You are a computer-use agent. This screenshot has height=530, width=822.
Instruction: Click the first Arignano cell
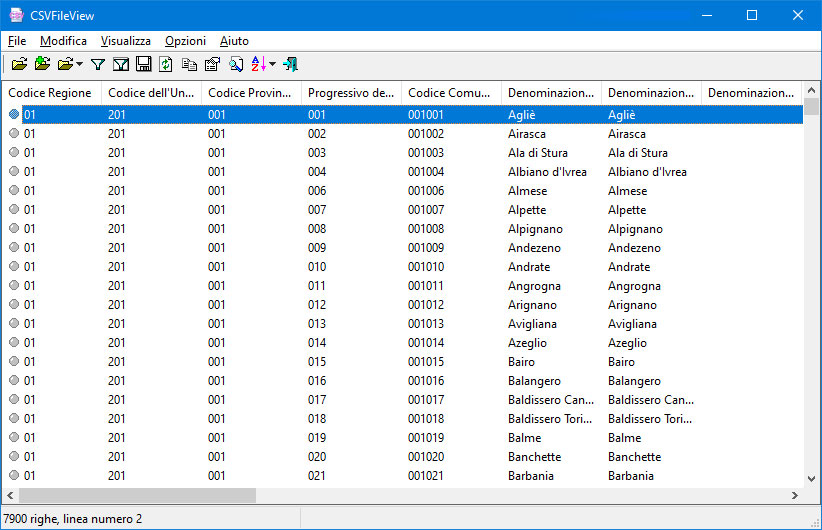click(532, 305)
